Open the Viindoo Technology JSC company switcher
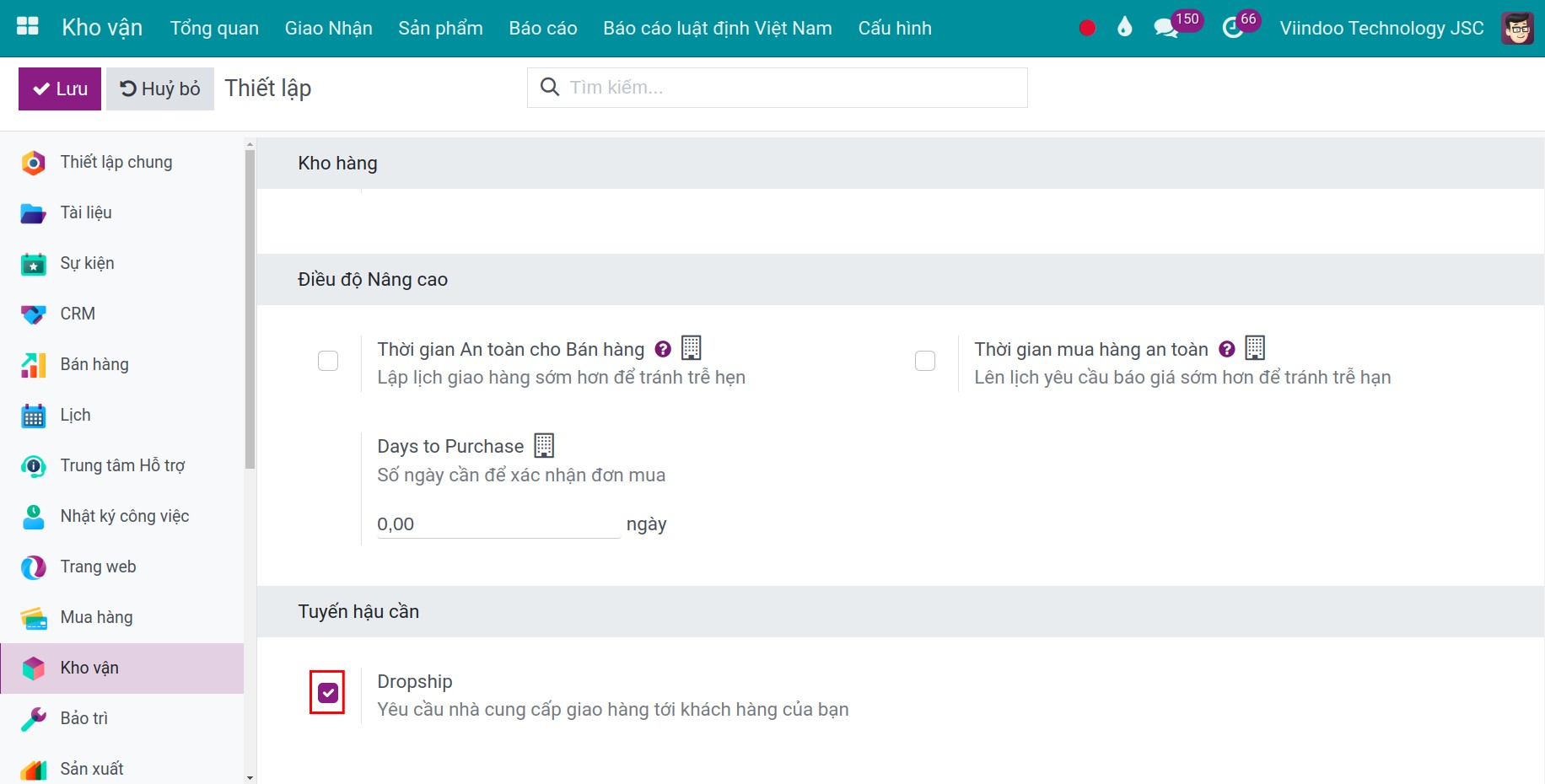The width and height of the screenshot is (1545, 784). pos(1381,28)
